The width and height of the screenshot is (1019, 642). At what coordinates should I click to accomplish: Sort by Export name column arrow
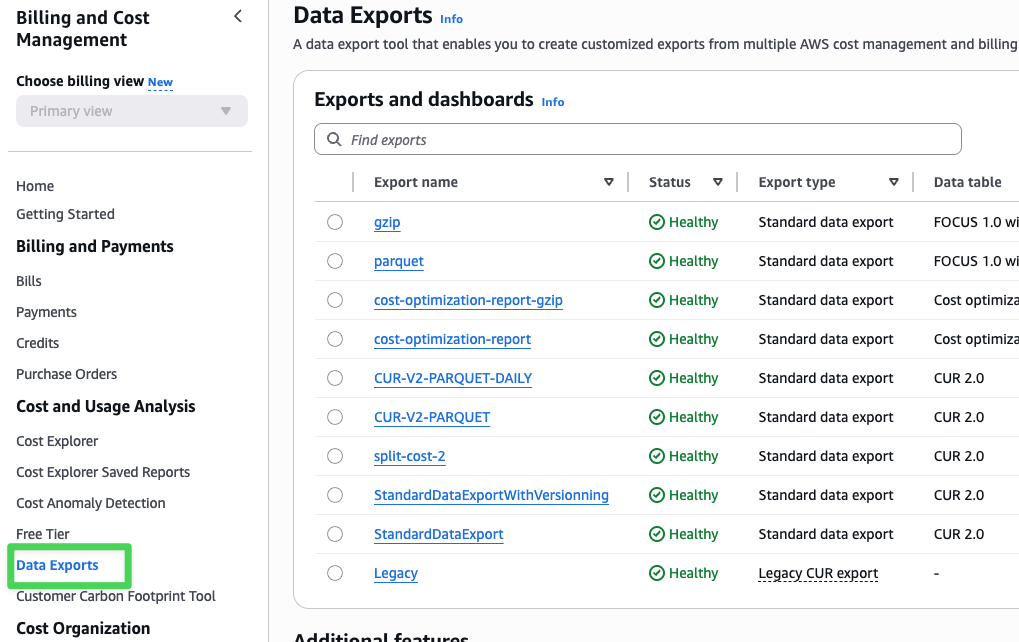tap(608, 183)
